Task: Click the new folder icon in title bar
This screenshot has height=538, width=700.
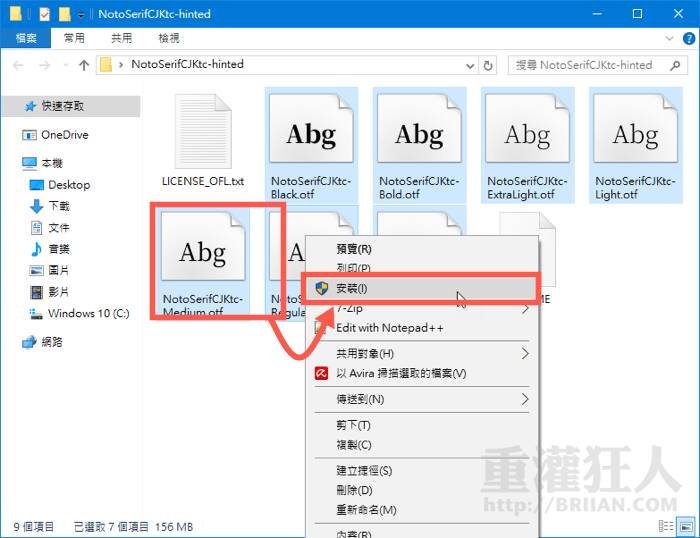Action: coord(65,14)
